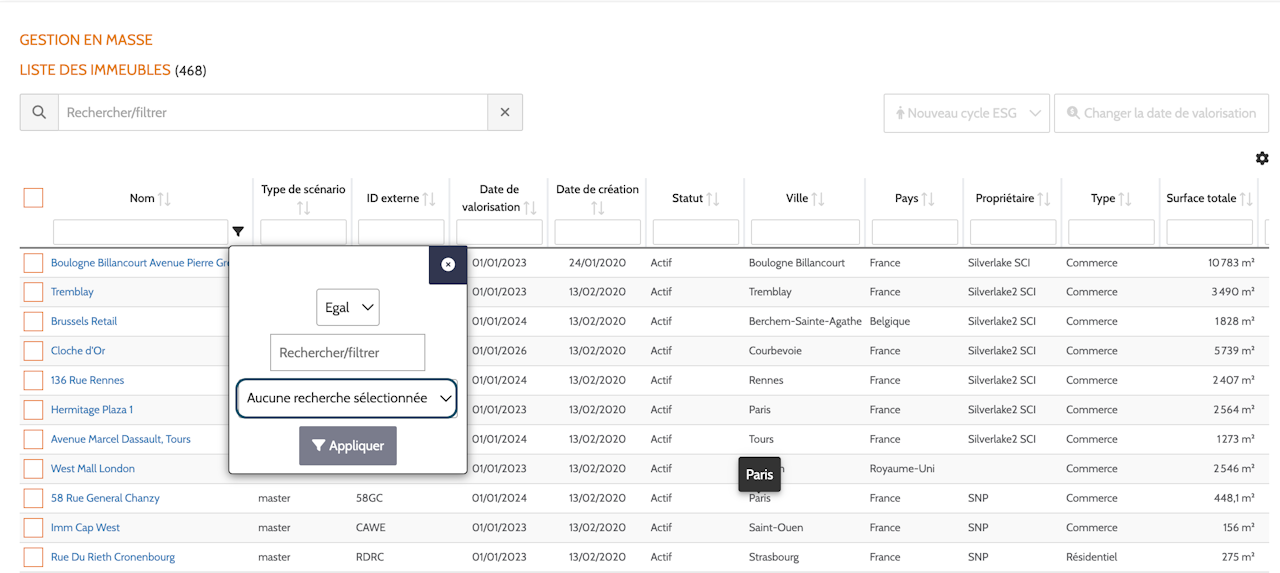
Task: Toggle the select-all header checkbox
Action: [x=33, y=198]
